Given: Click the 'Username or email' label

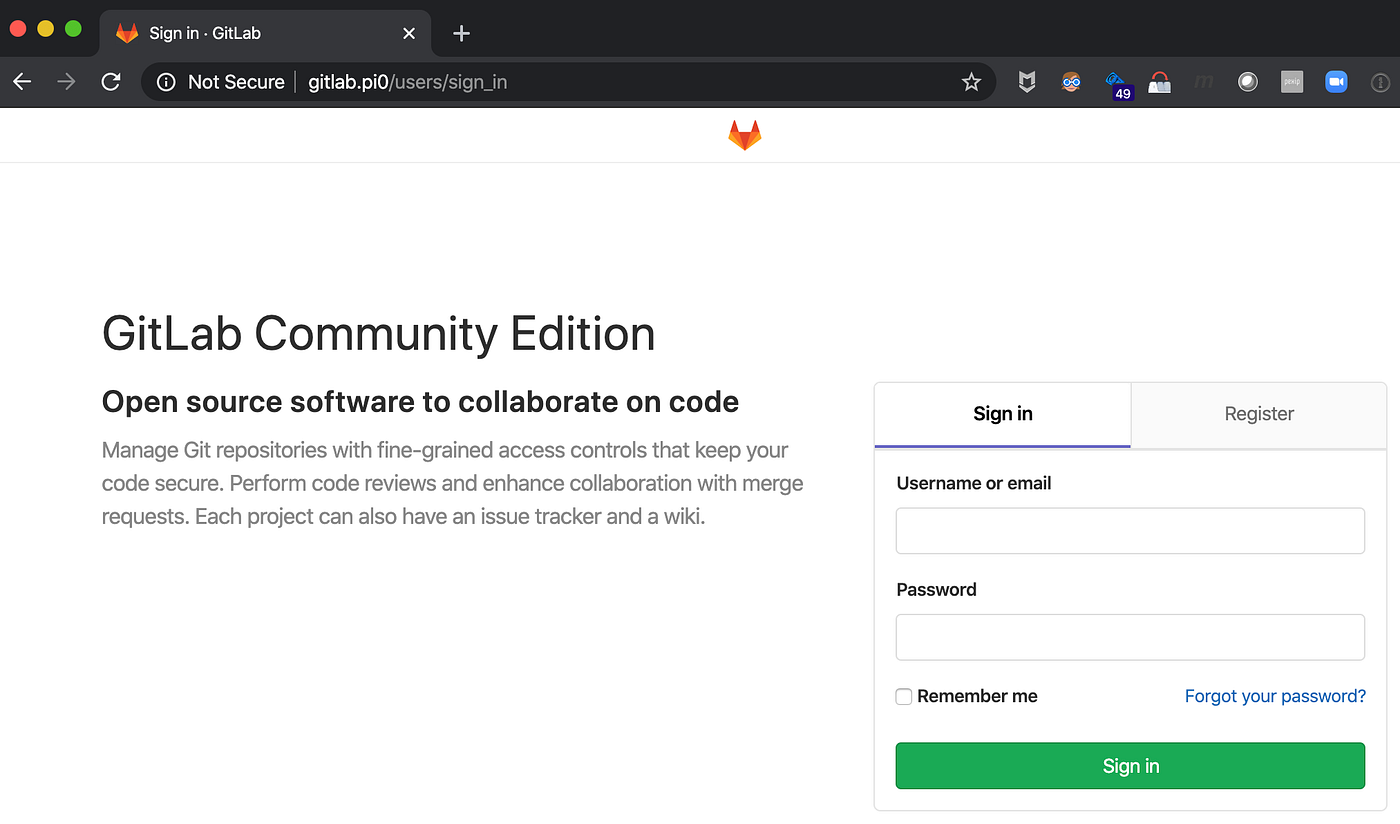Looking at the screenshot, I should click(974, 483).
